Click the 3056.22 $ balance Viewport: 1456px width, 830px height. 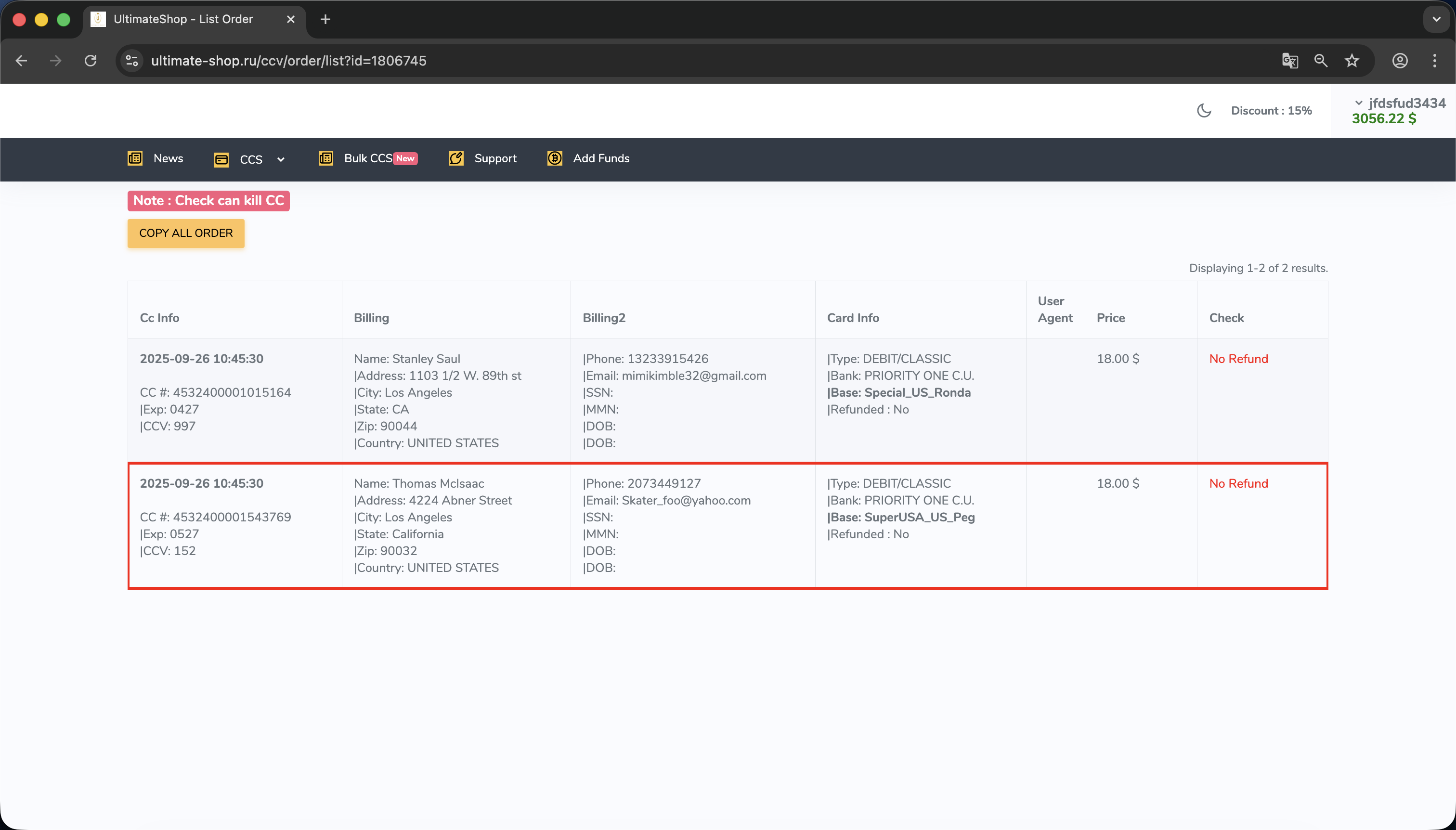pos(1384,118)
